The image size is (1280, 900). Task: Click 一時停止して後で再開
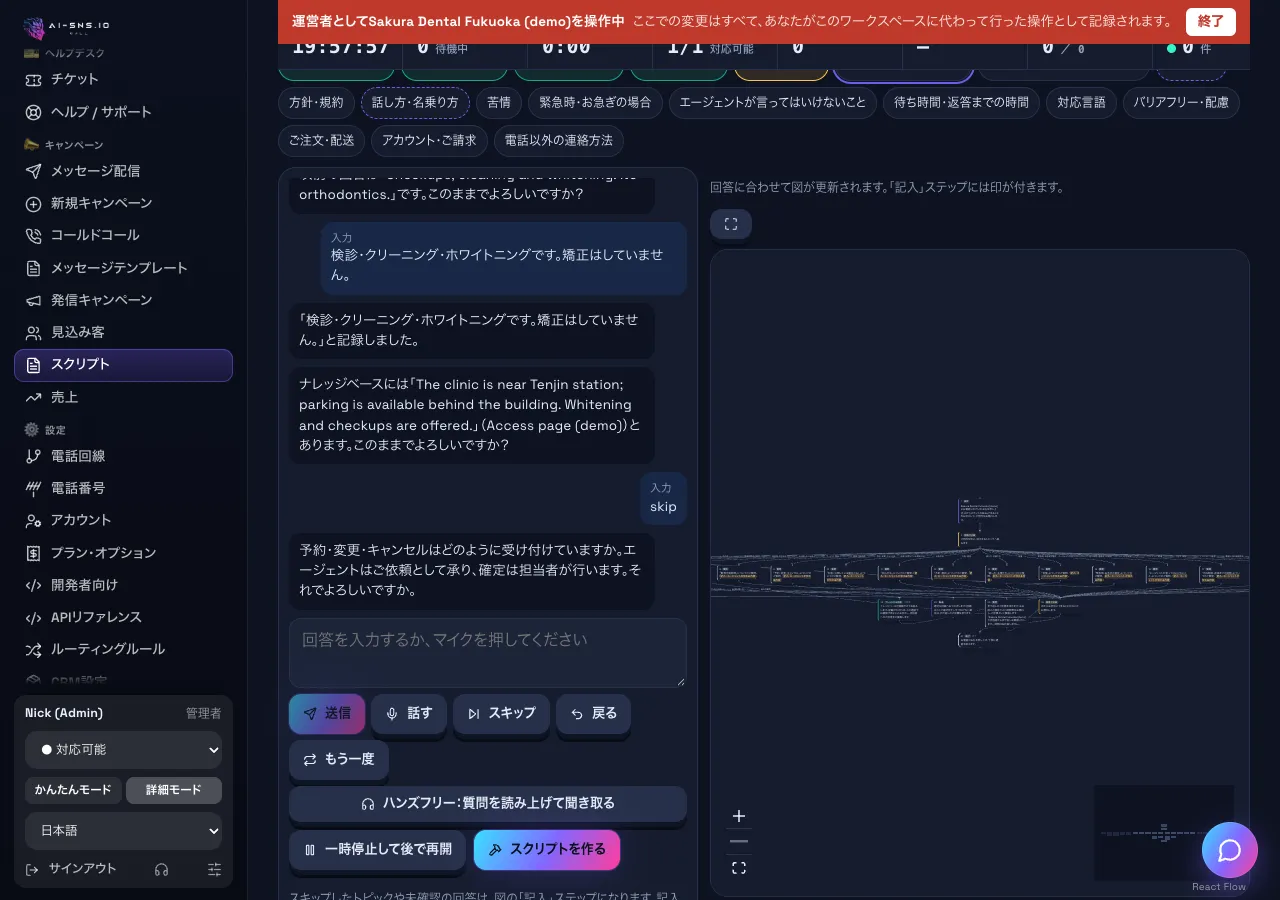coord(378,850)
